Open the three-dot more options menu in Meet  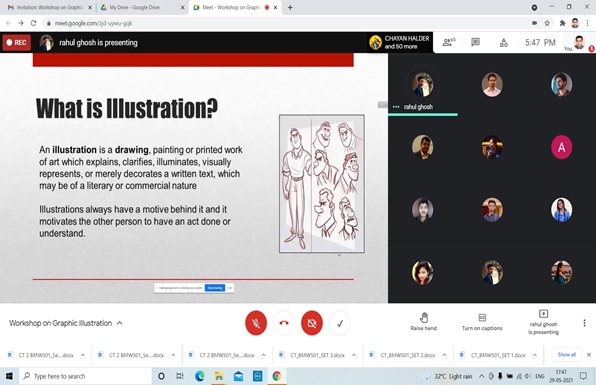point(584,323)
